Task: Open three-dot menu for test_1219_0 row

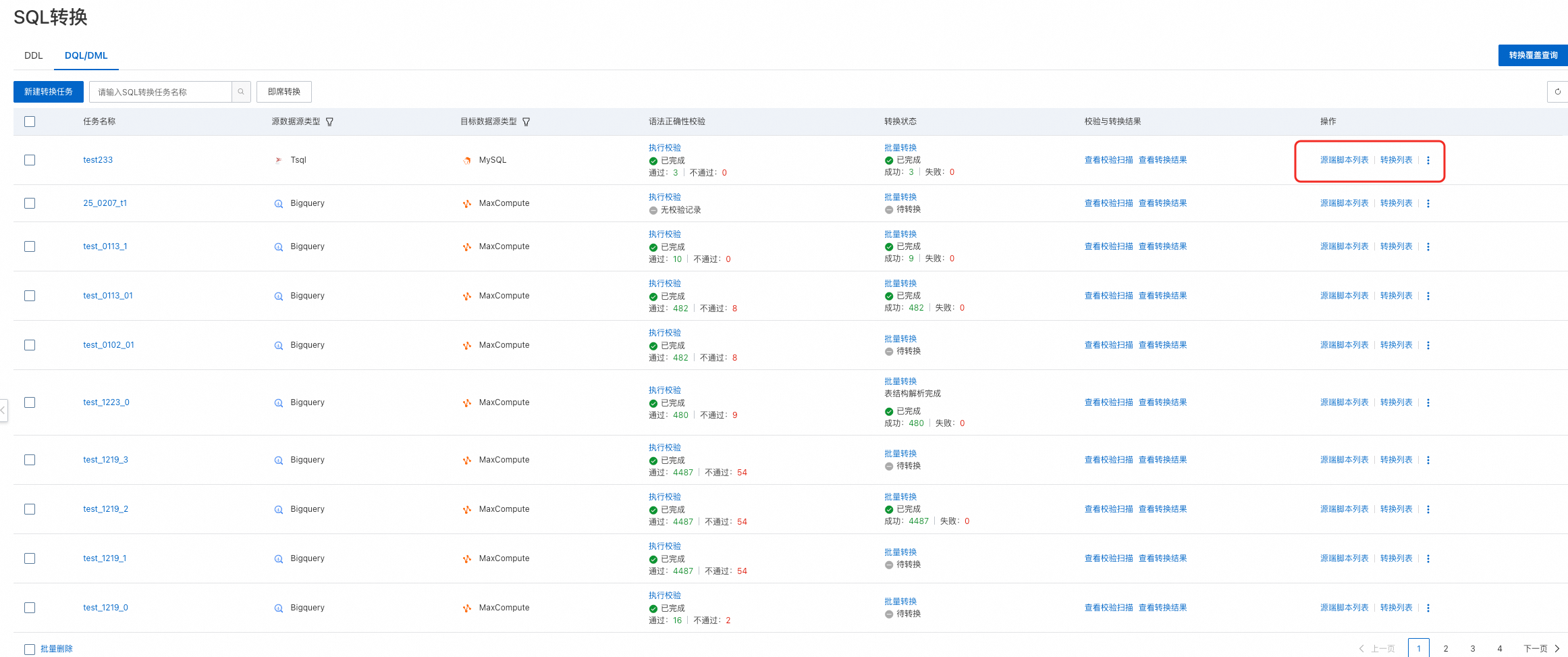Action: coord(1428,608)
